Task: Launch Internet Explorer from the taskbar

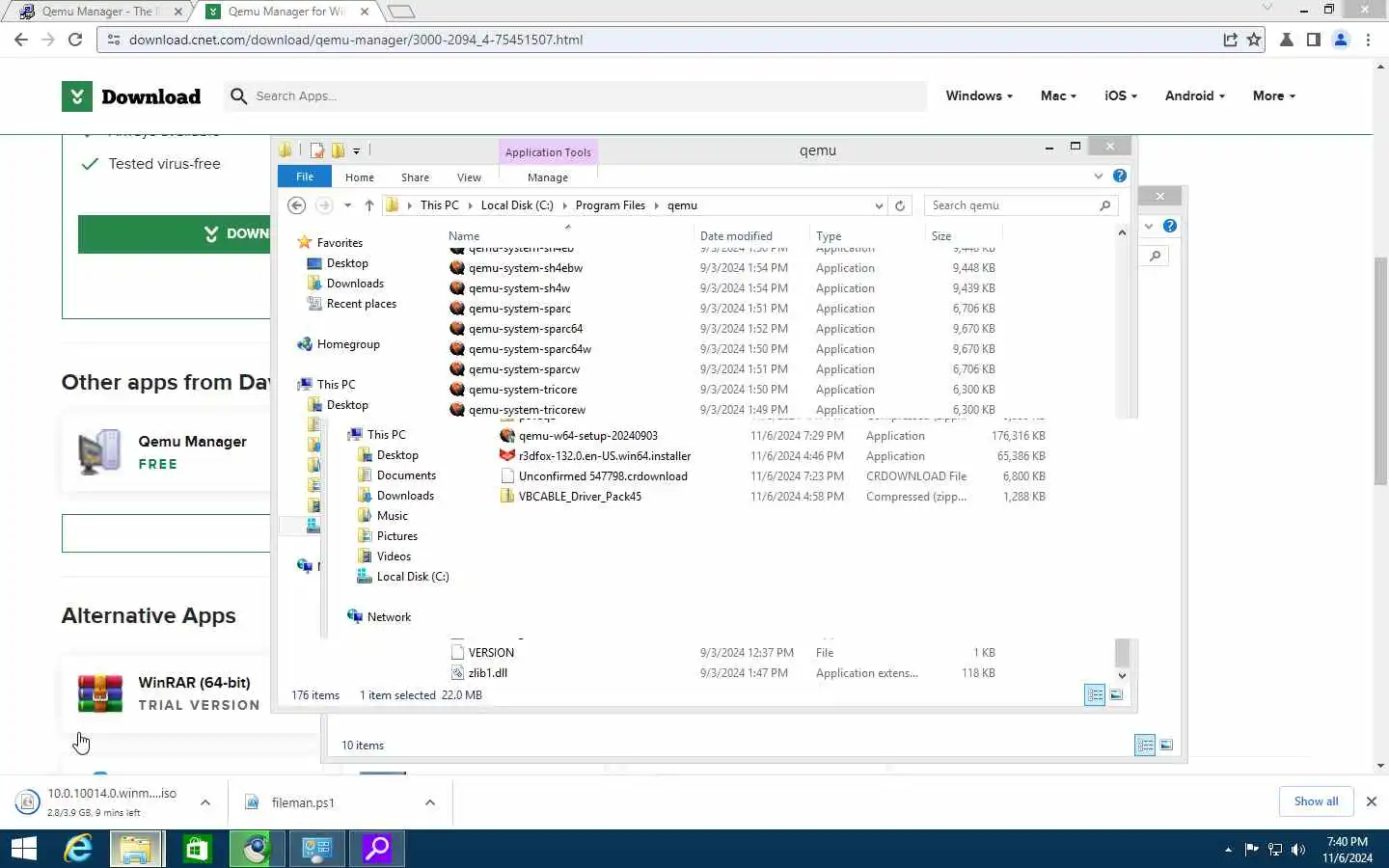Action: click(77, 849)
